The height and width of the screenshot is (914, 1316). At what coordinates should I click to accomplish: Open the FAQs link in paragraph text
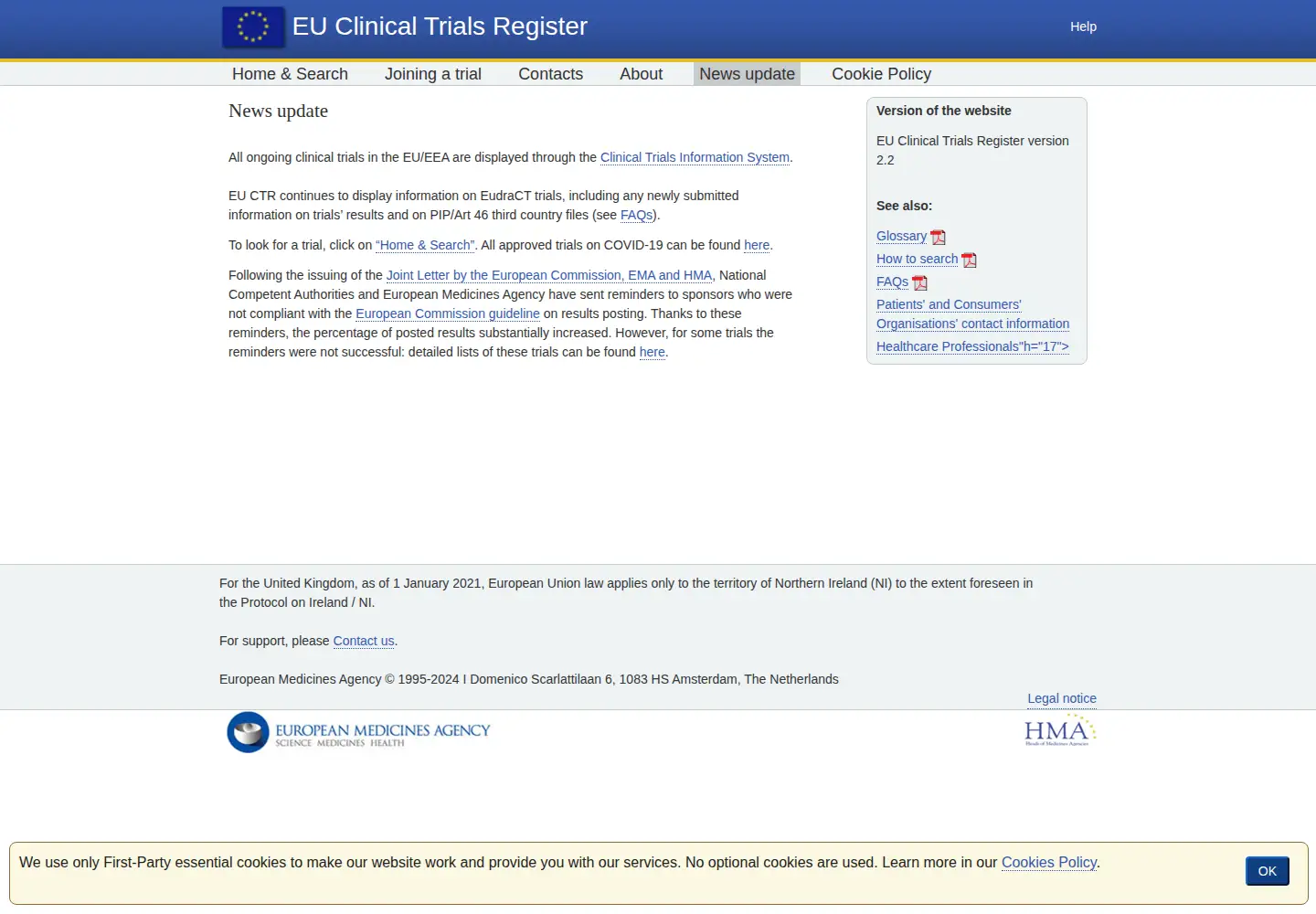636,215
